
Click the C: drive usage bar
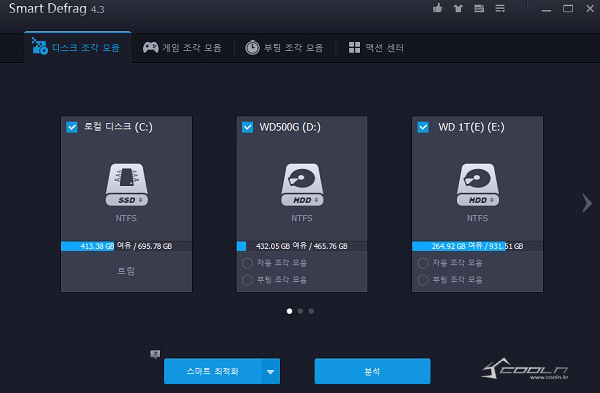tap(126, 246)
